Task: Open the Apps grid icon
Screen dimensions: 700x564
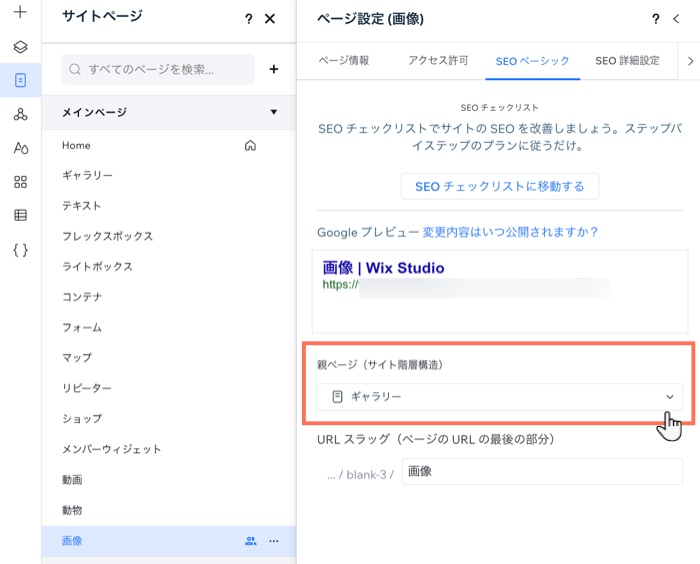Action: click(x=20, y=182)
